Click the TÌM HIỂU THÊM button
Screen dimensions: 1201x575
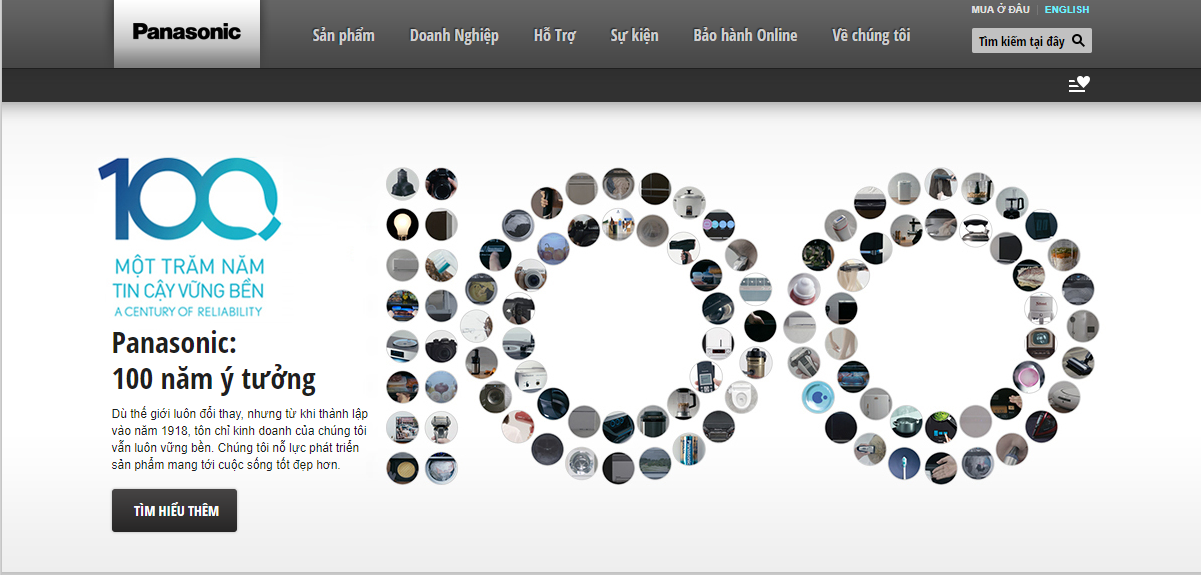(x=174, y=511)
